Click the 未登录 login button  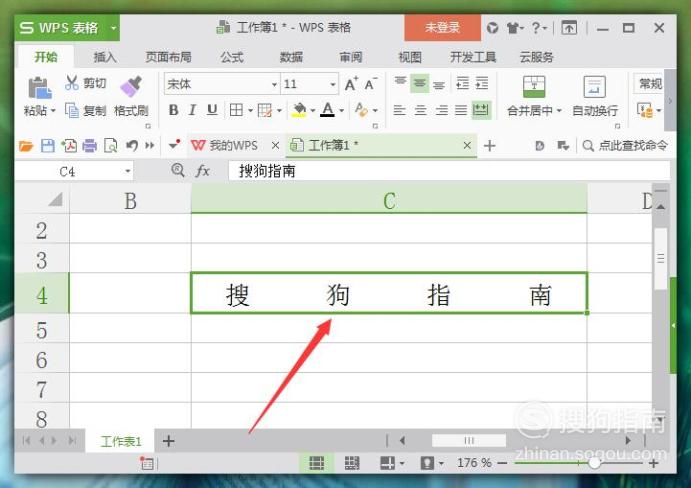click(x=442, y=28)
